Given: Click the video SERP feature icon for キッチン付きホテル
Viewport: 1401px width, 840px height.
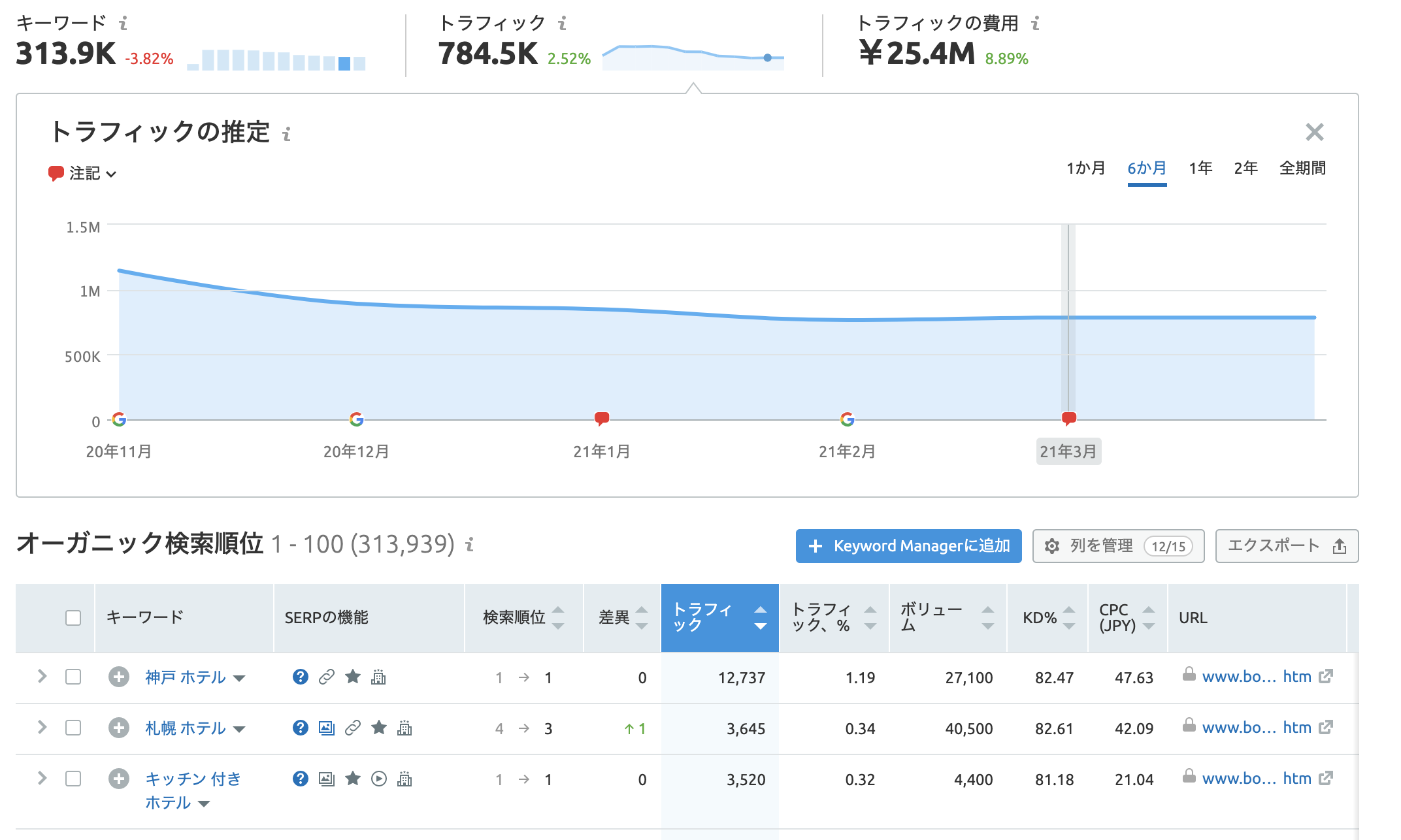Looking at the screenshot, I should pos(379,779).
